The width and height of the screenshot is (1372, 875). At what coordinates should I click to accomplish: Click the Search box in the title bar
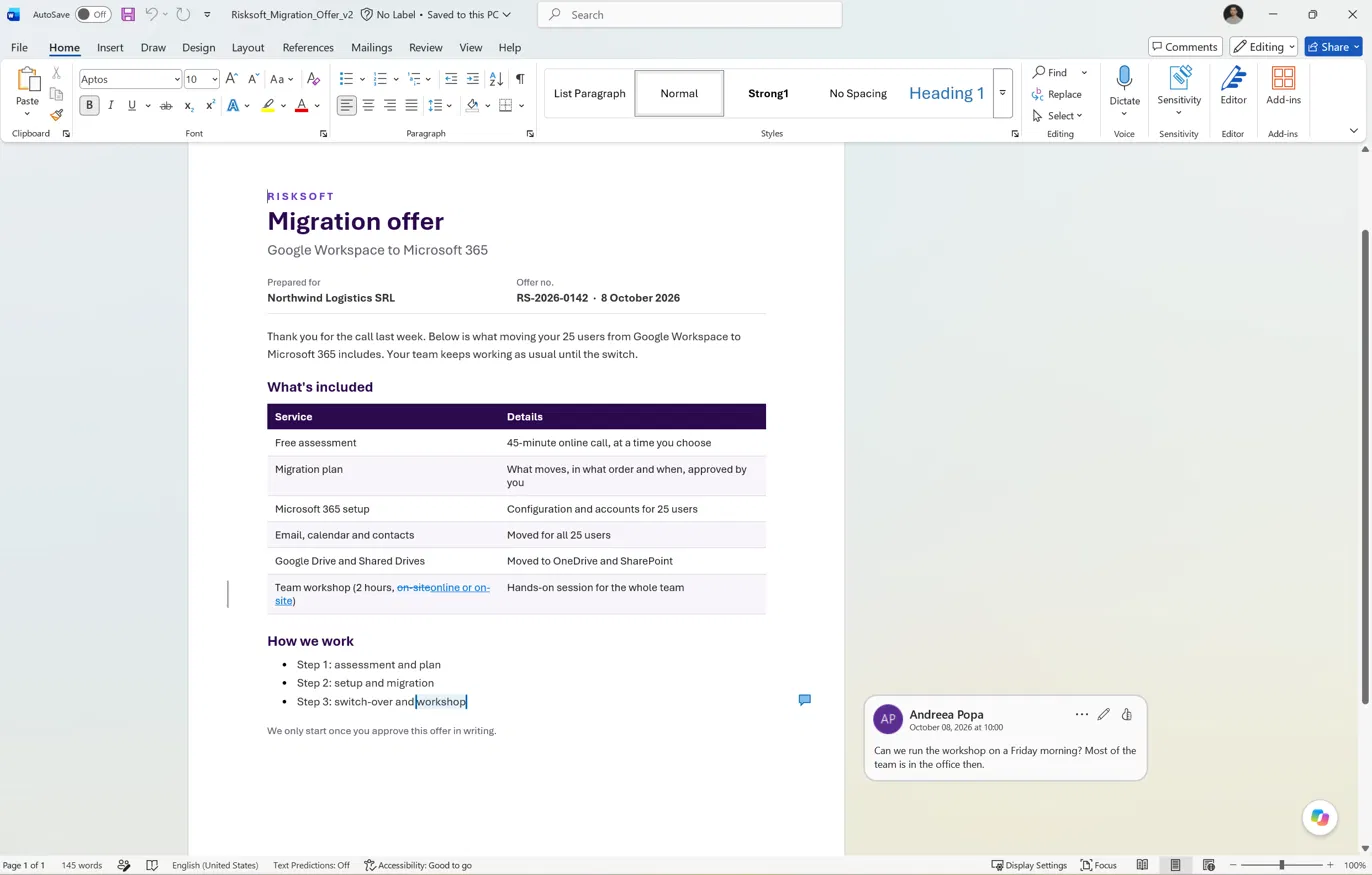point(690,15)
